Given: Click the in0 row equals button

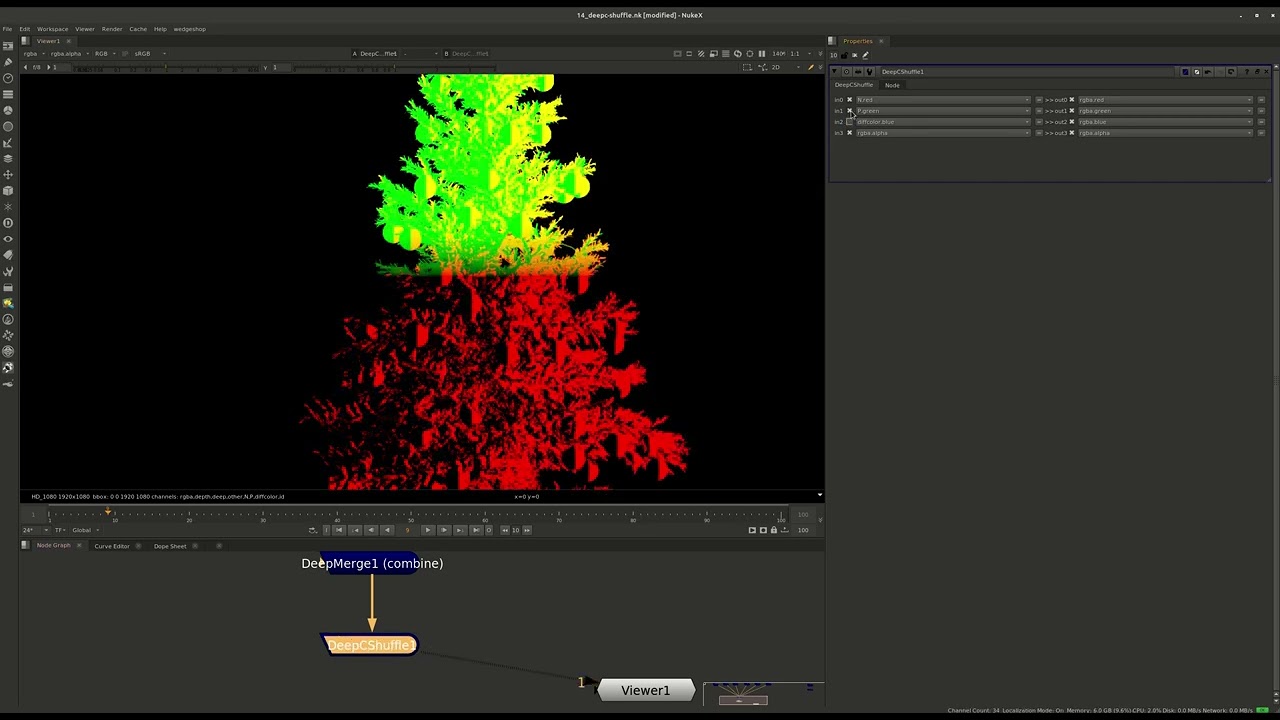Looking at the screenshot, I should (x=1039, y=100).
